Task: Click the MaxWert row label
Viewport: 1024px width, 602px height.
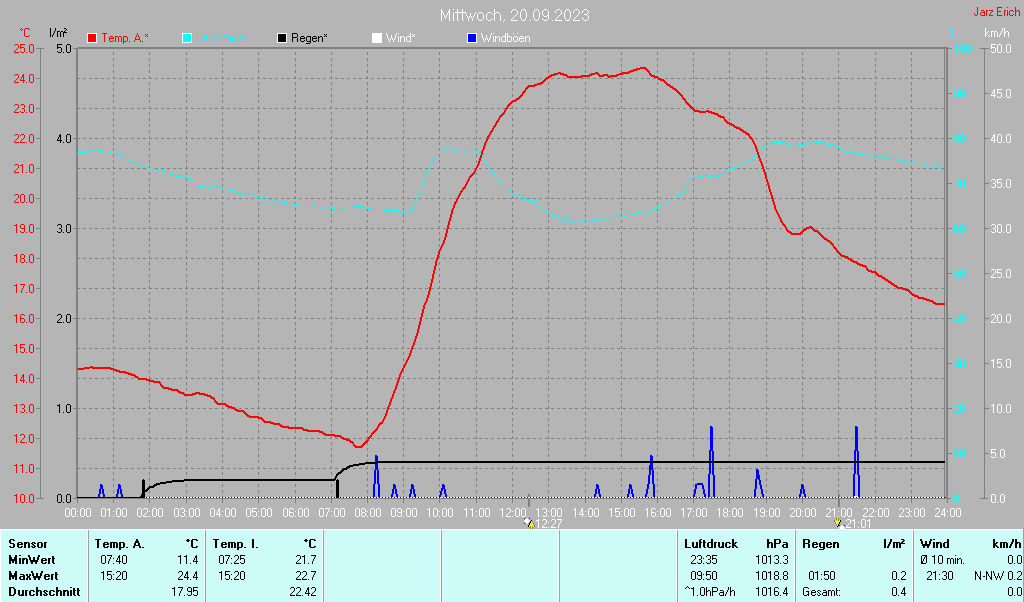Action: [x=32, y=576]
